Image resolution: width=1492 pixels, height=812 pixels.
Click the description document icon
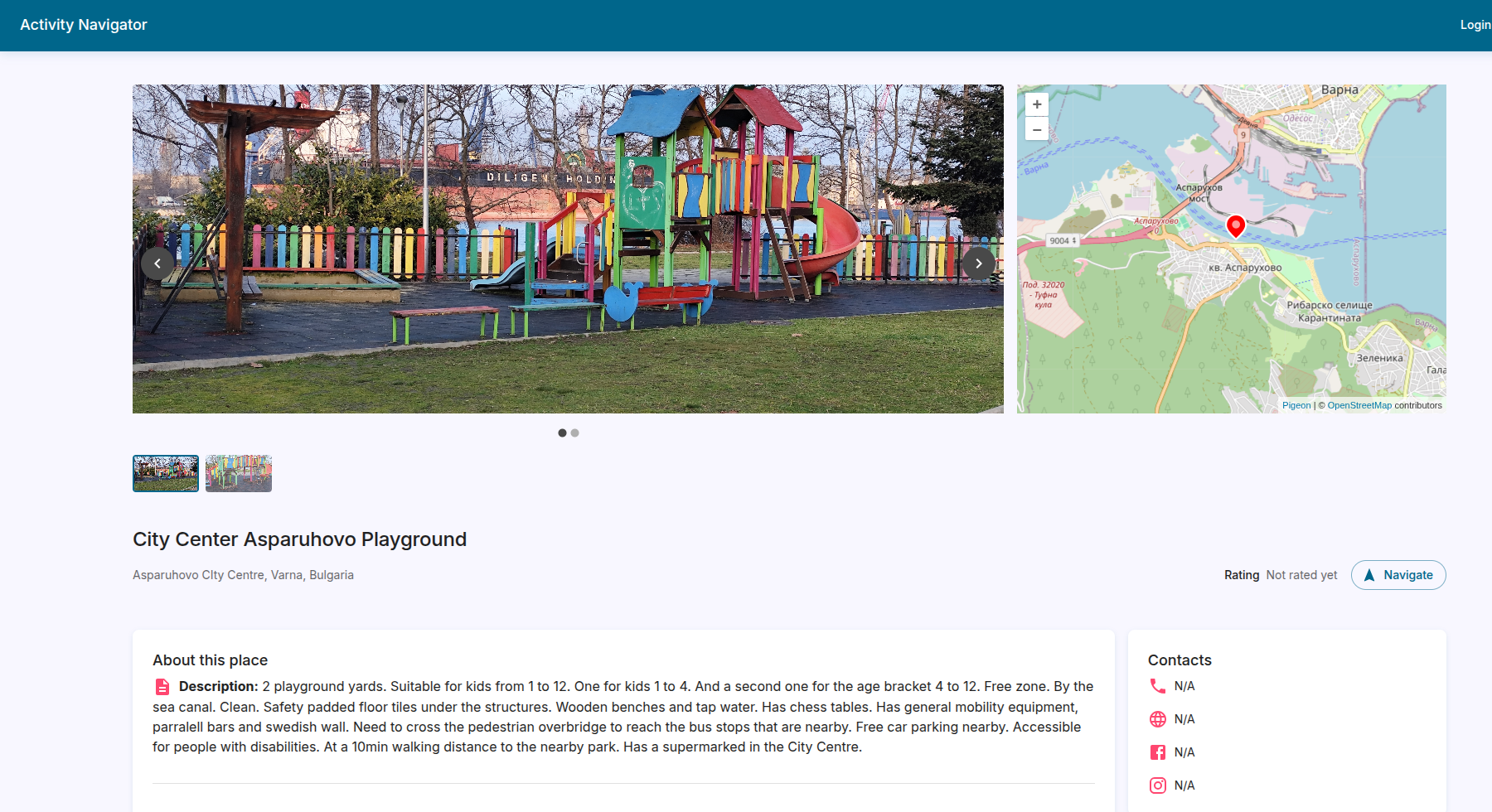pos(162,687)
